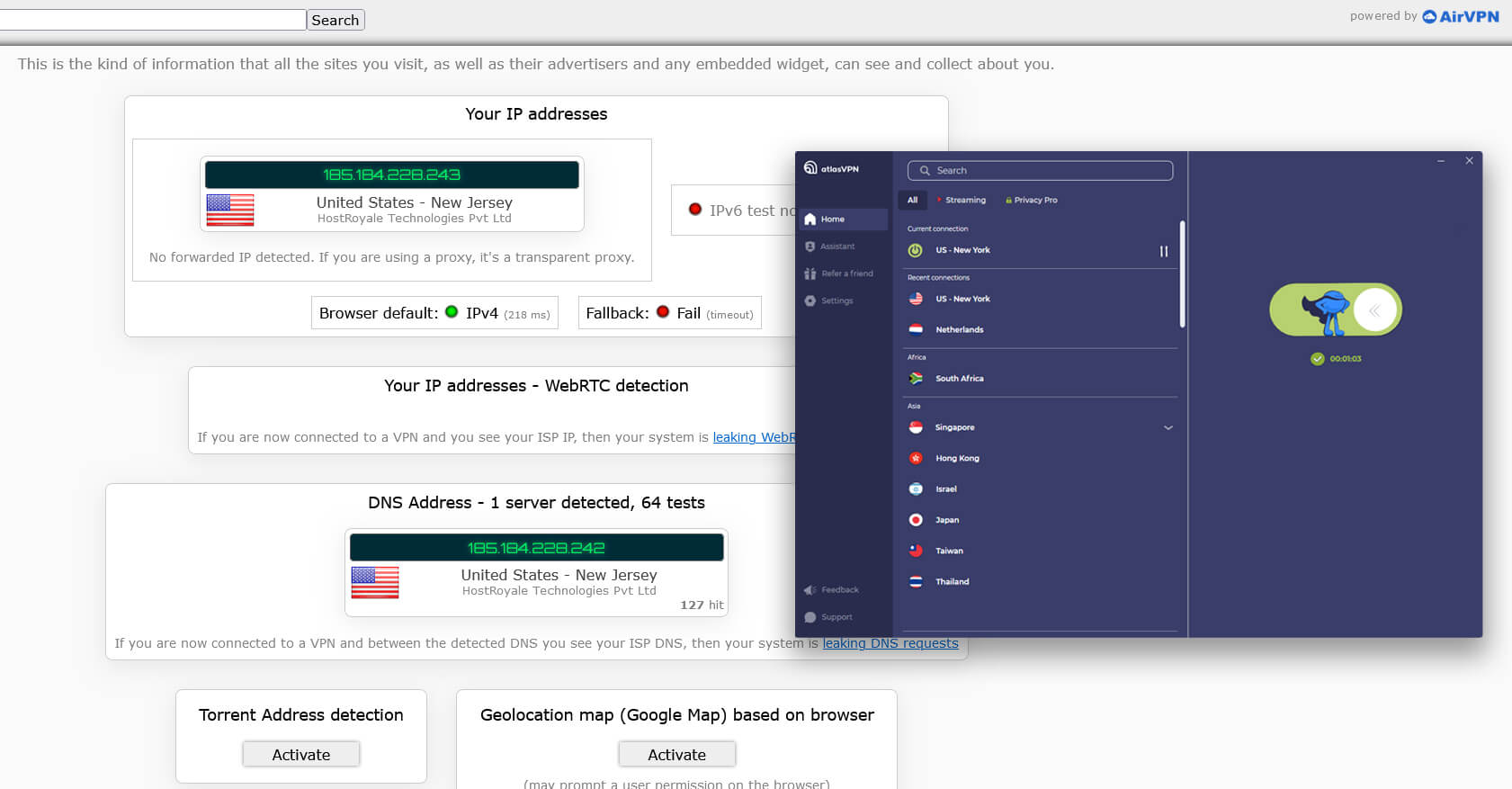Click the green power icon of current connection
Image resolution: width=1512 pixels, height=789 pixels.
pyautogui.click(x=915, y=250)
